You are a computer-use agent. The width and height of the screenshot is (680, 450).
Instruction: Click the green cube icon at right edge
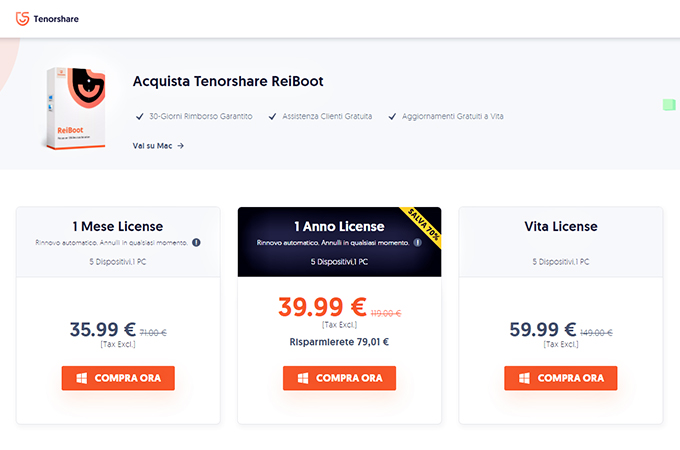point(669,104)
